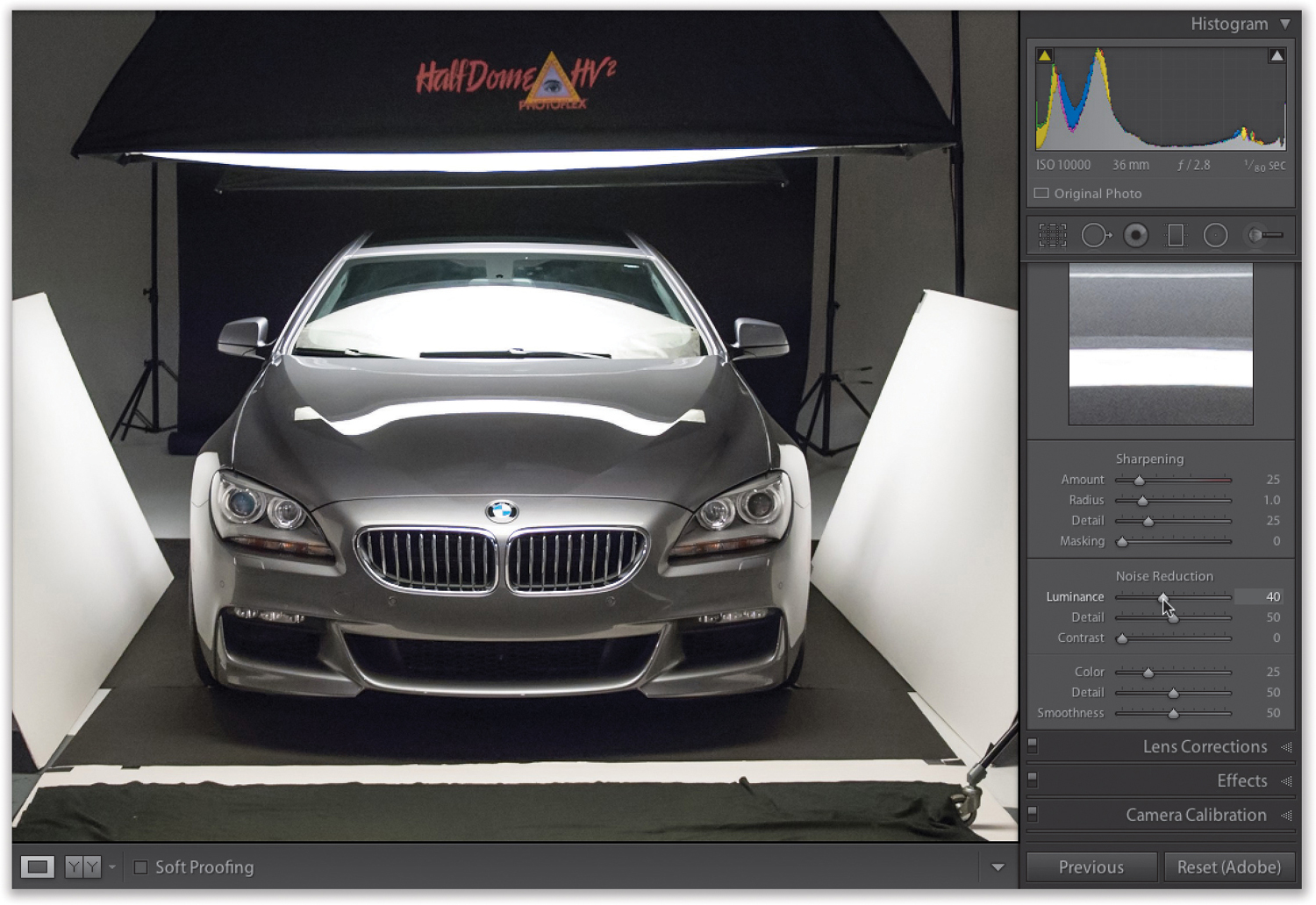Click the Luminance slider label
The image size is (1316, 905).
click(x=1075, y=596)
